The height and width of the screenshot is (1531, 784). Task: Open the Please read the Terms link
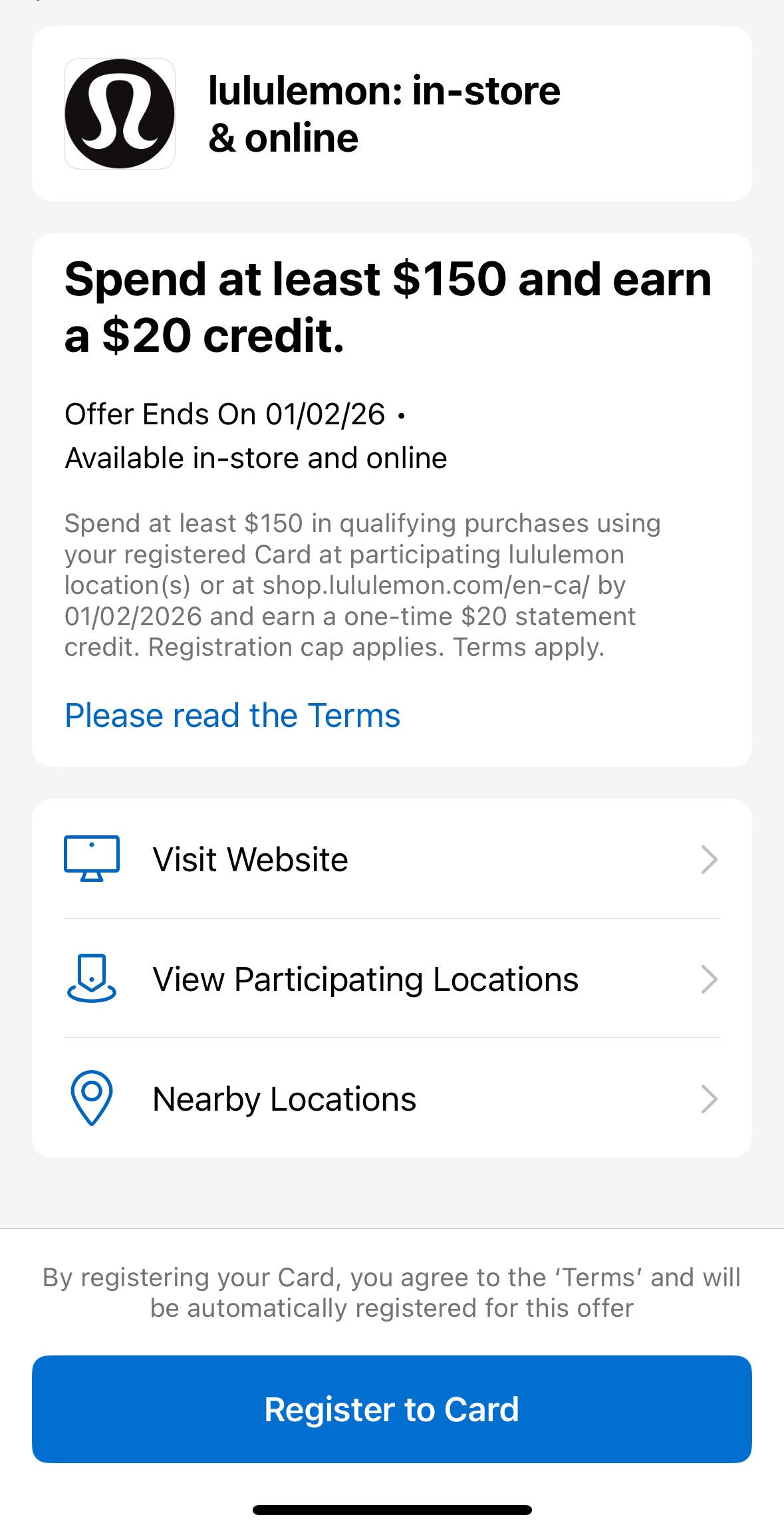click(232, 716)
